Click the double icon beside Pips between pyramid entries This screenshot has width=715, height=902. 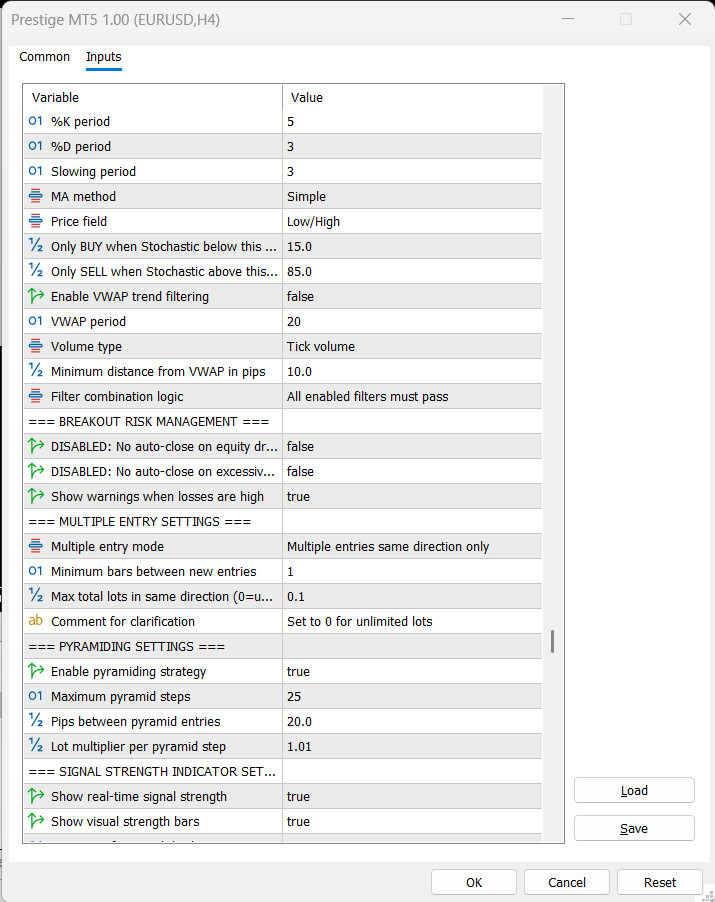pyautogui.click(x=36, y=721)
